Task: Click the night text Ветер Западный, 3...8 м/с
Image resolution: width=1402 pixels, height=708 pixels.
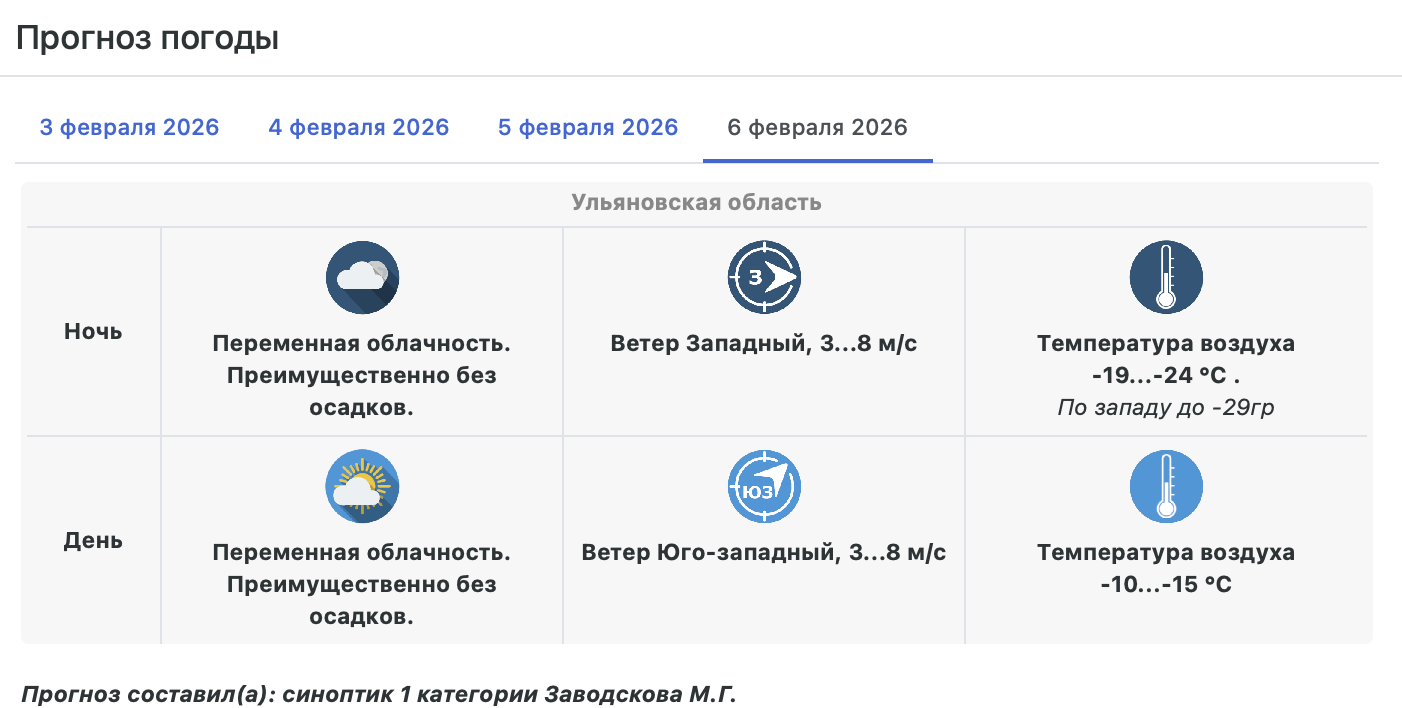Action: click(x=764, y=344)
